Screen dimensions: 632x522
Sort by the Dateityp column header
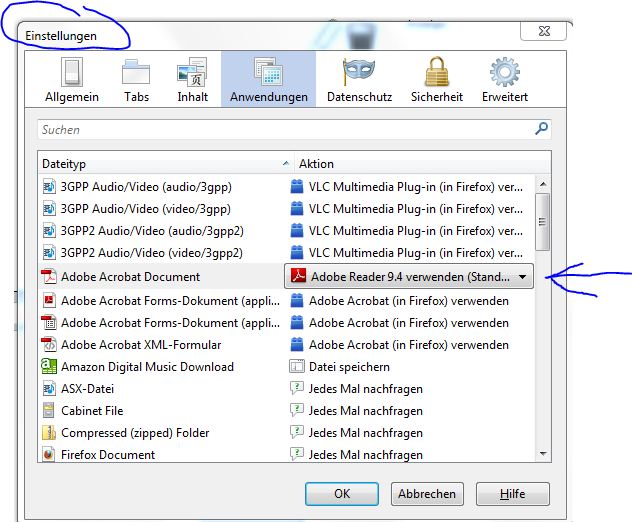(x=166, y=164)
